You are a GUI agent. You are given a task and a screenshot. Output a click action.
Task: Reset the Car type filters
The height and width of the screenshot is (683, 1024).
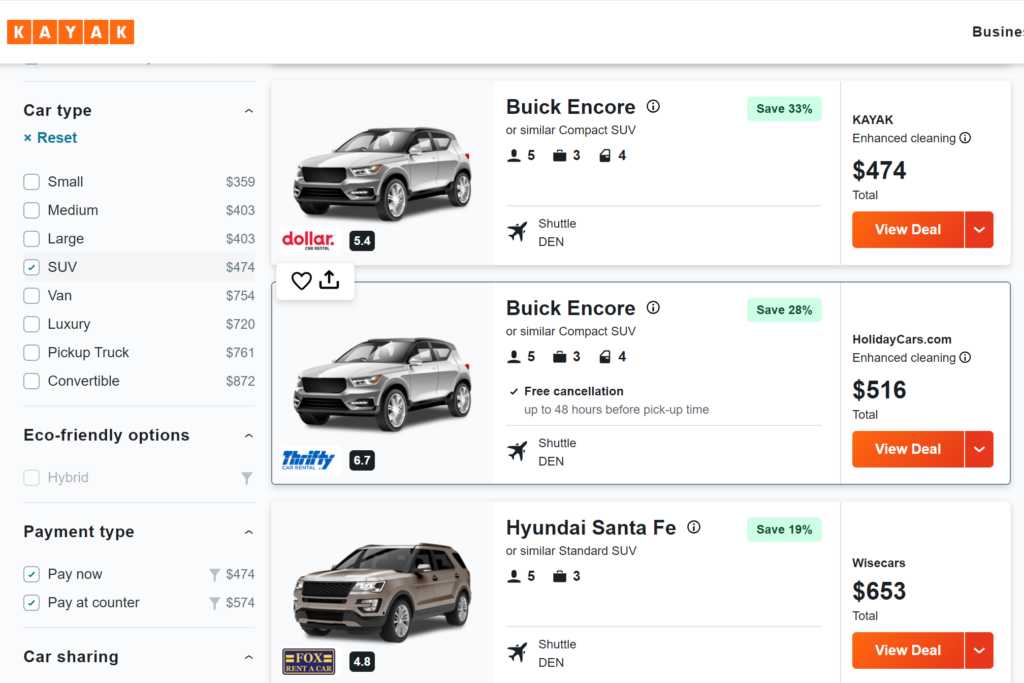[50, 138]
